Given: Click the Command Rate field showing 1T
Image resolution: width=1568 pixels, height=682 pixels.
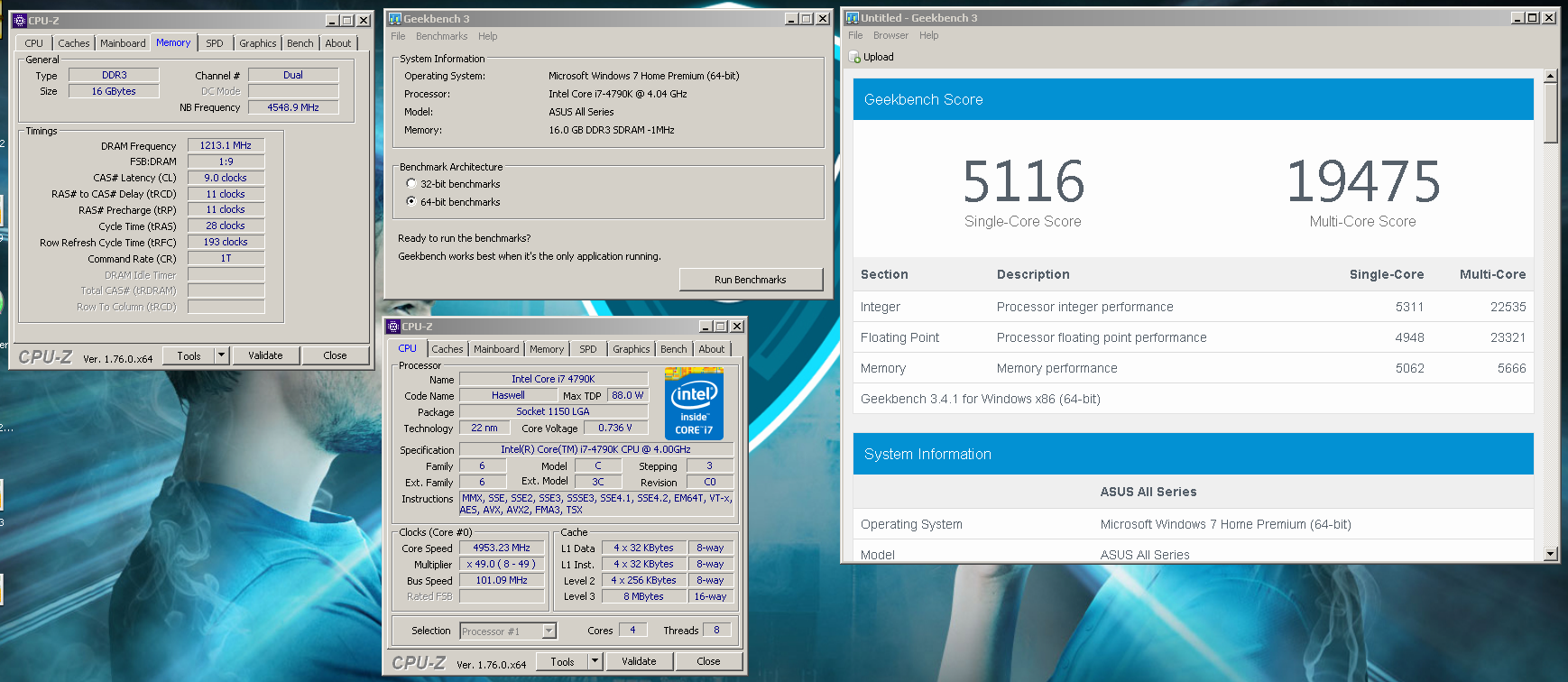Looking at the screenshot, I should pos(226,258).
